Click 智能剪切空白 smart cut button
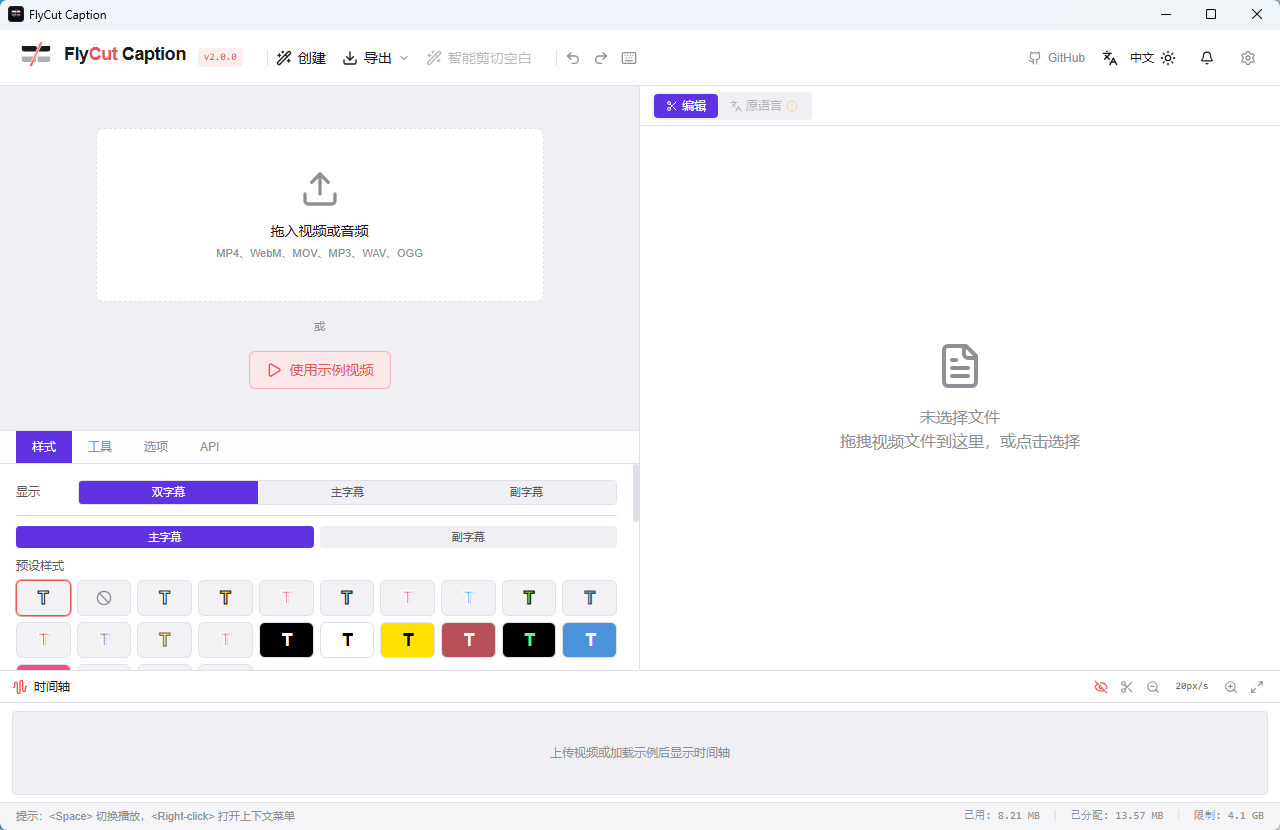The width and height of the screenshot is (1280, 830). [x=479, y=58]
